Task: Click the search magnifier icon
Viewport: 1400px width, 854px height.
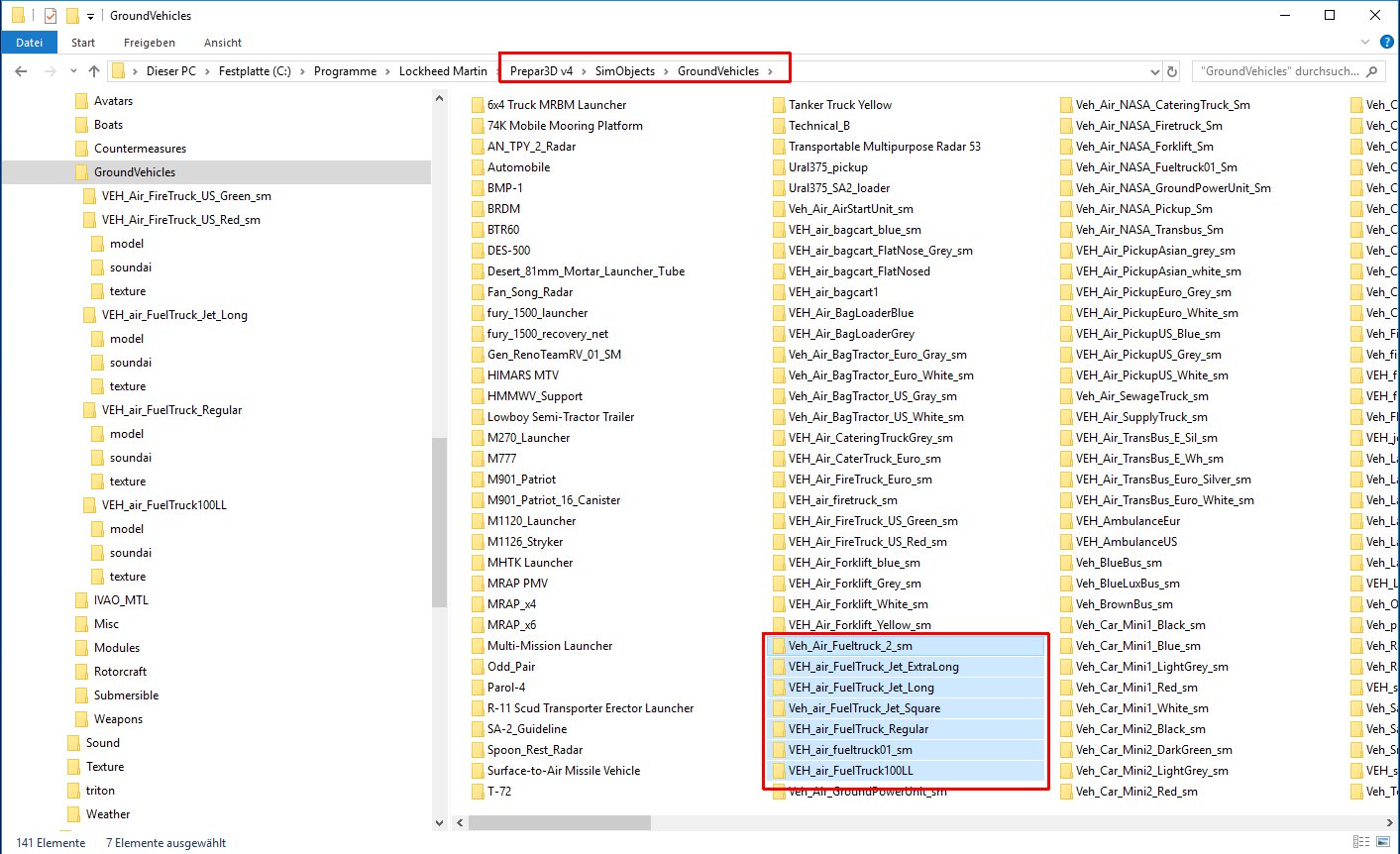Action: [1372, 71]
